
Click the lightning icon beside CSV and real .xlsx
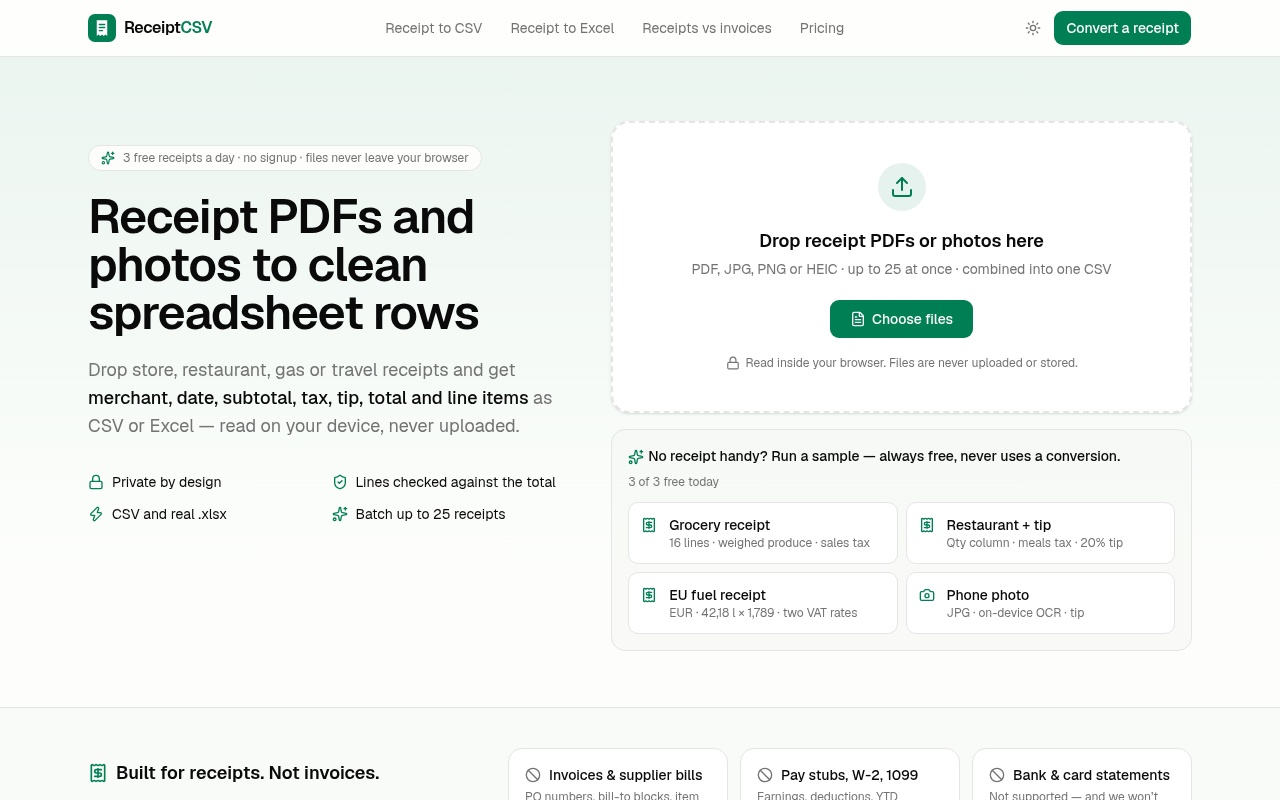96,514
